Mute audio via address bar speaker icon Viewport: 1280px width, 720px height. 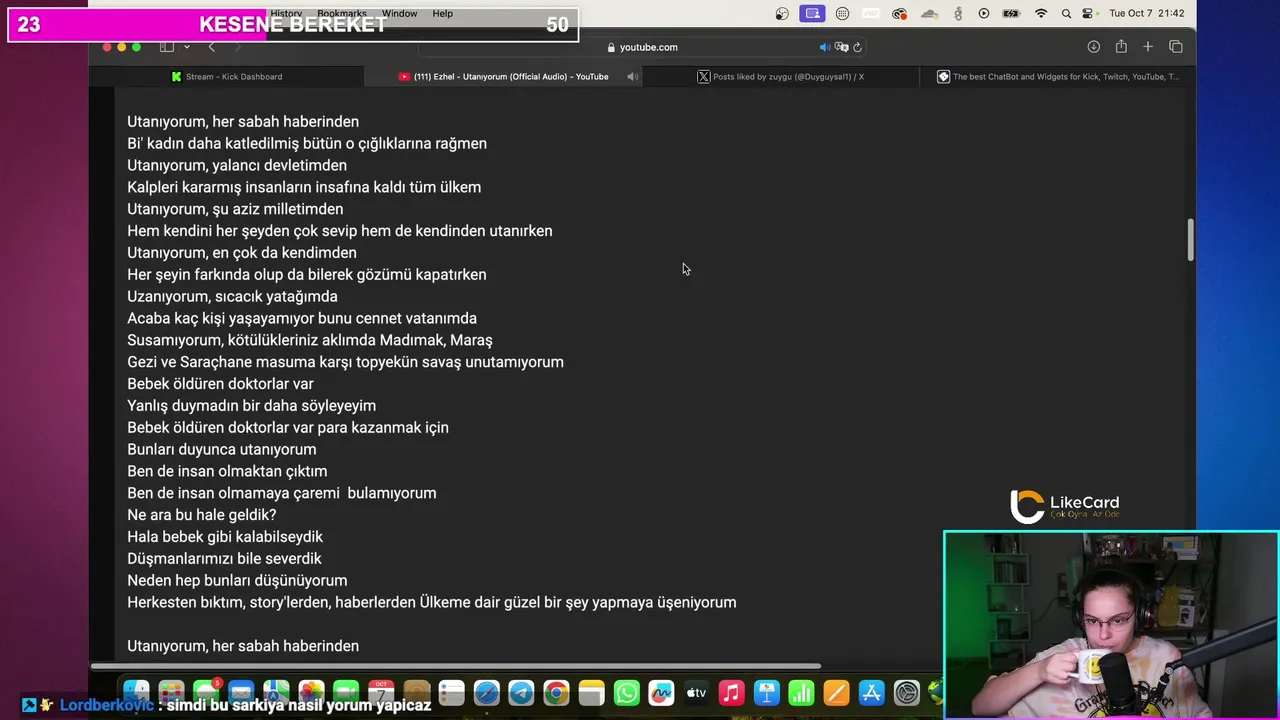click(x=825, y=47)
